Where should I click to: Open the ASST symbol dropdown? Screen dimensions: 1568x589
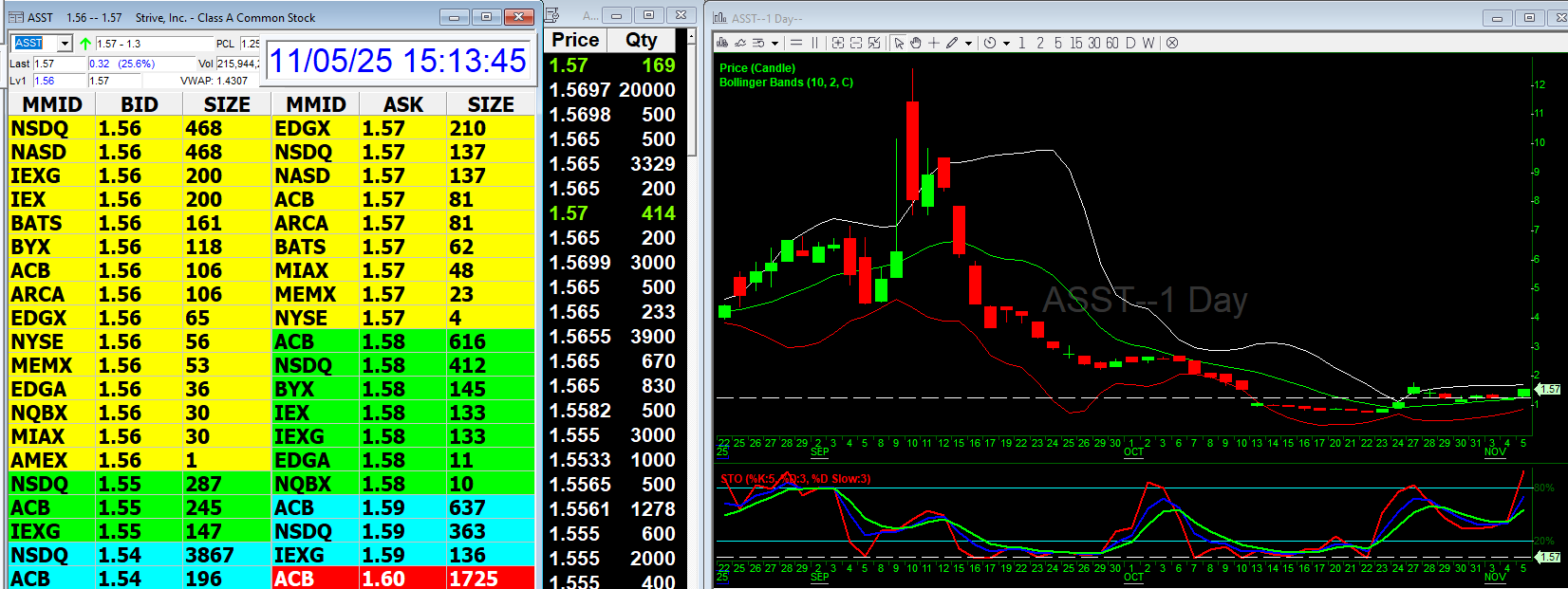[65, 44]
